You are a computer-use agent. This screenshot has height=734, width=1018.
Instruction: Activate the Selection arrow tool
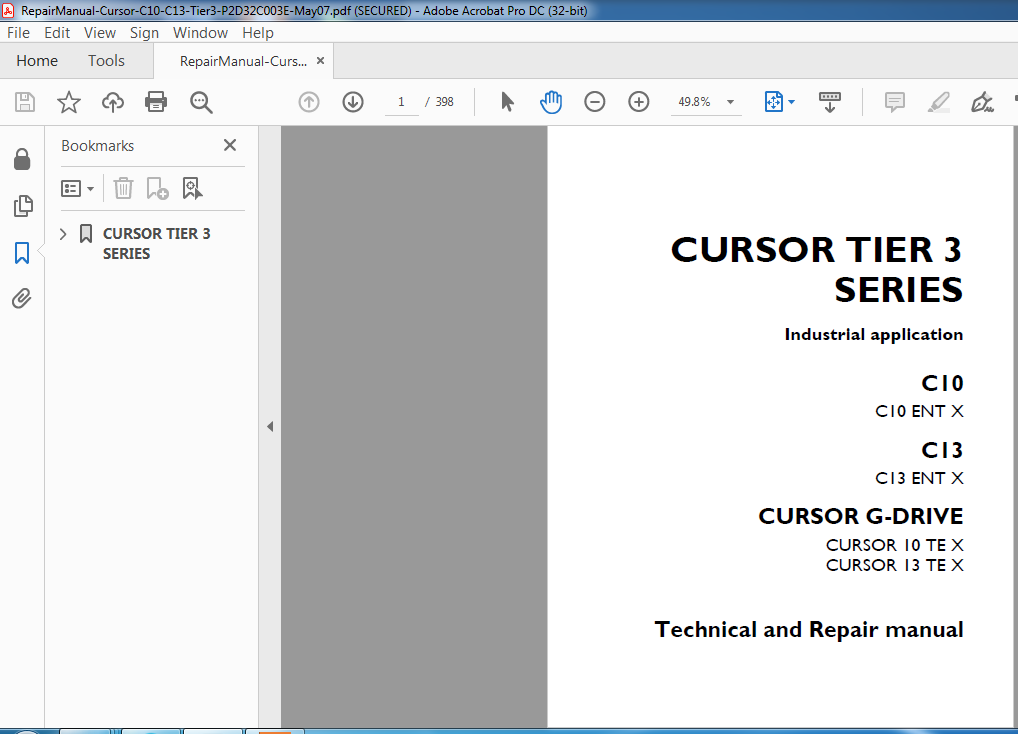(x=507, y=102)
